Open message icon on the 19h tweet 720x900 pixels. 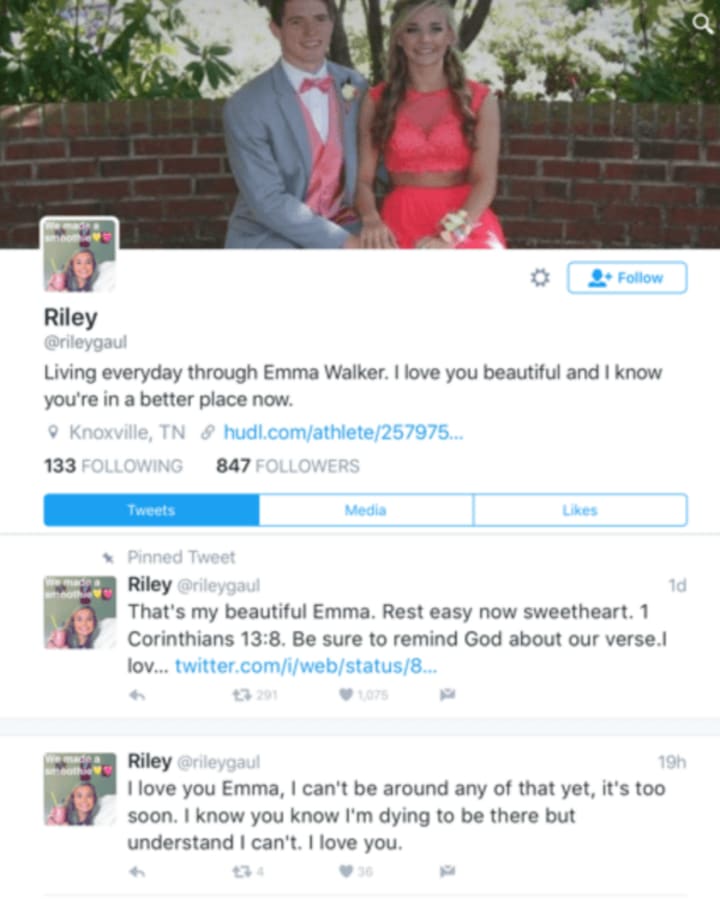coord(448,872)
